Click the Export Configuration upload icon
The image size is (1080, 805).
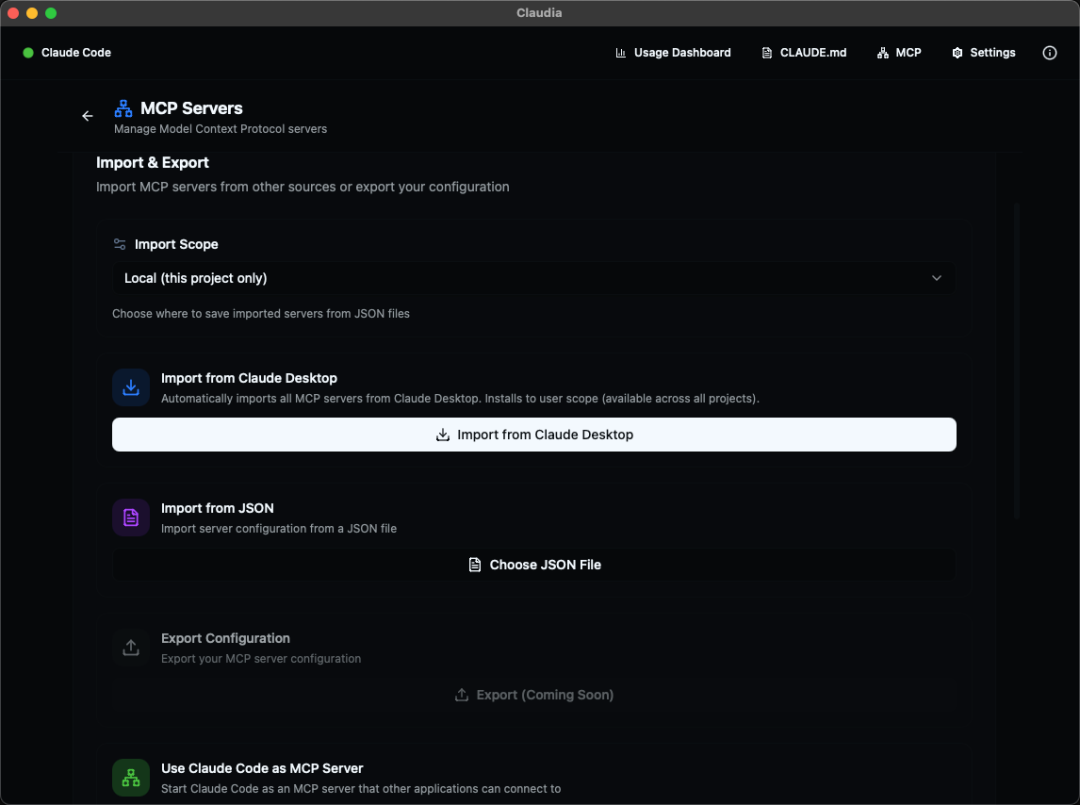pyautogui.click(x=131, y=648)
